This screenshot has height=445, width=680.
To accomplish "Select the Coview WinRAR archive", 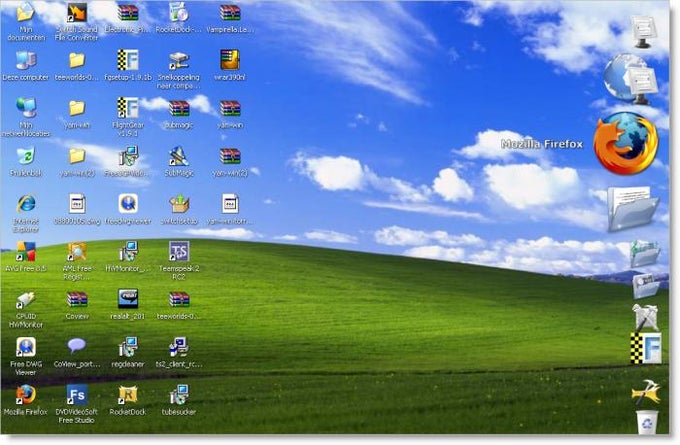I will point(77,300).
